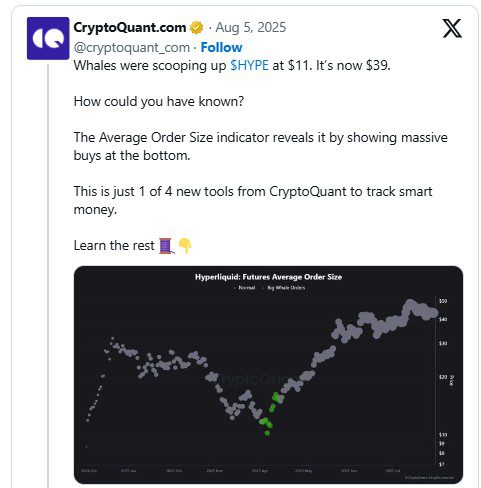Click the thread spool emoji
Image resolution: width=481 pixels, height=488 pixels.
166,246
